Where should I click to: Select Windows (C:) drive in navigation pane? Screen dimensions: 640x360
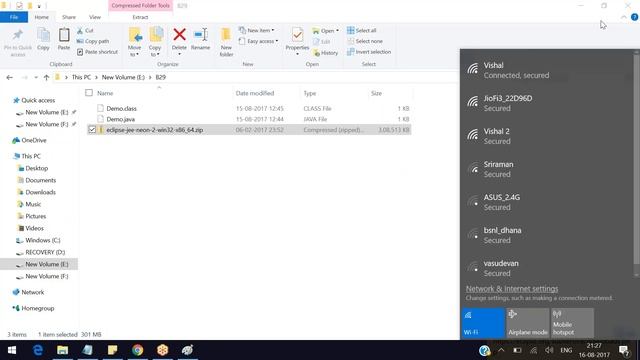tap(42, 240)
